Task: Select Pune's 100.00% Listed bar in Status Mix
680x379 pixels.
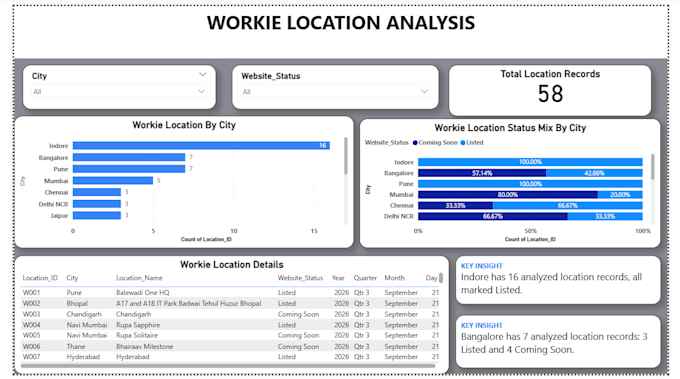Action: pyautogui.click(x=530, y=184)
